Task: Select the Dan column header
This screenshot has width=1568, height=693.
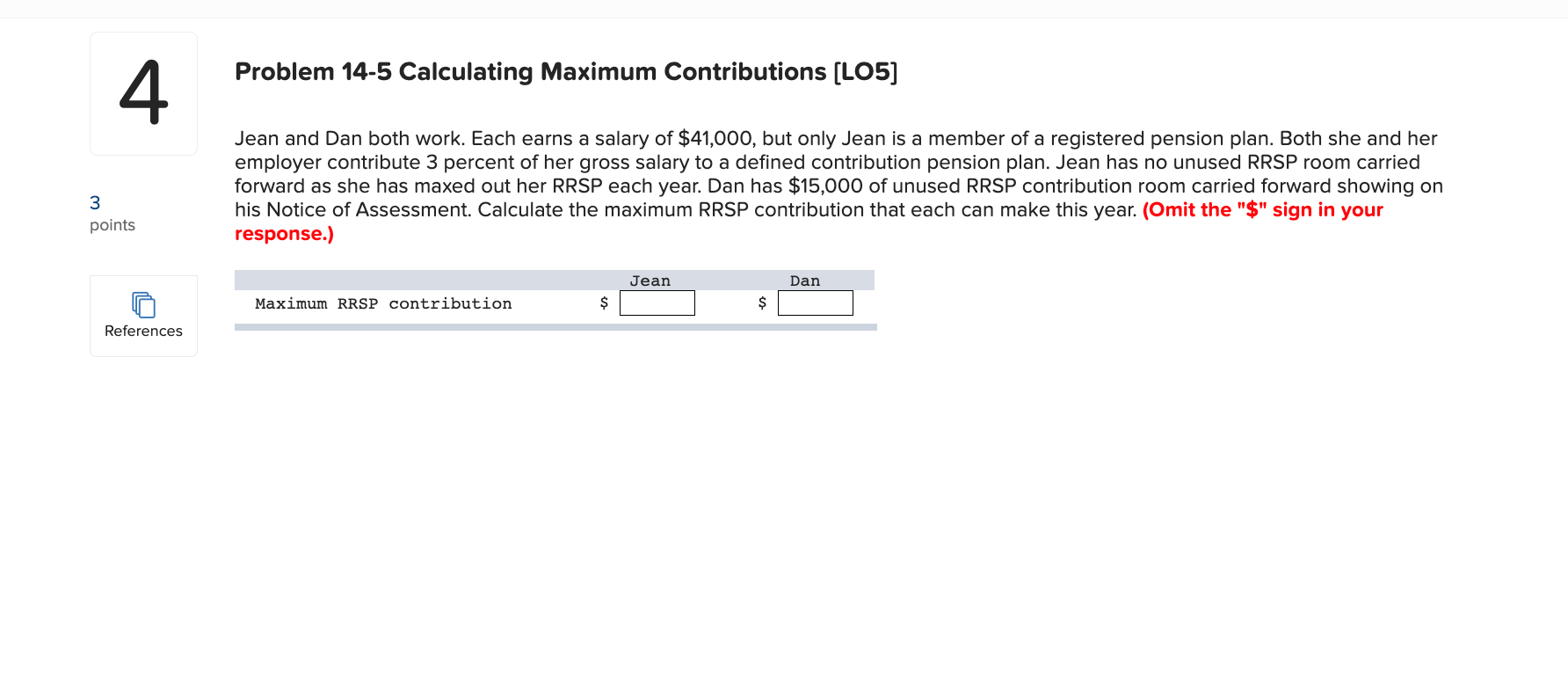Action: coord(804,280)
